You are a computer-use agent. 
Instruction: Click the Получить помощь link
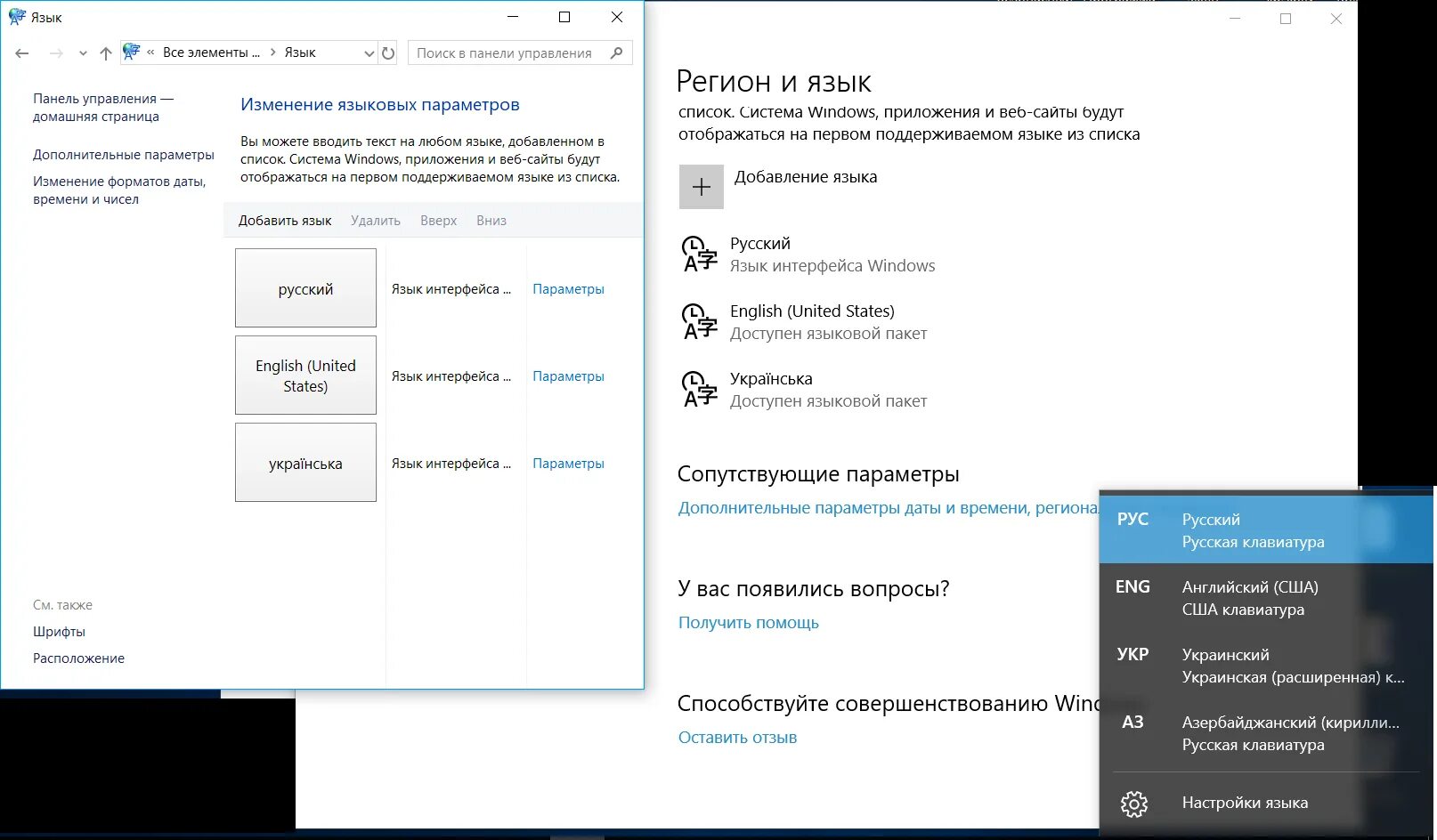749,623
